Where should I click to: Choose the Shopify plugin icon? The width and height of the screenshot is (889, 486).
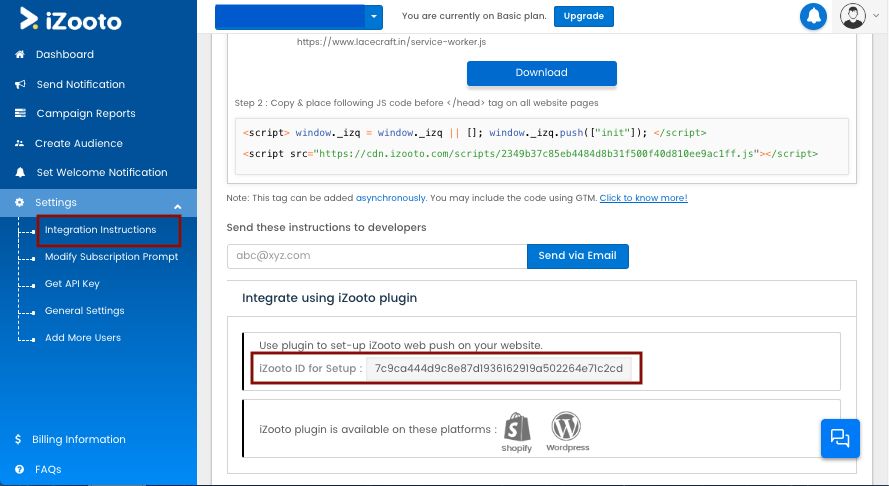point(517,432)
